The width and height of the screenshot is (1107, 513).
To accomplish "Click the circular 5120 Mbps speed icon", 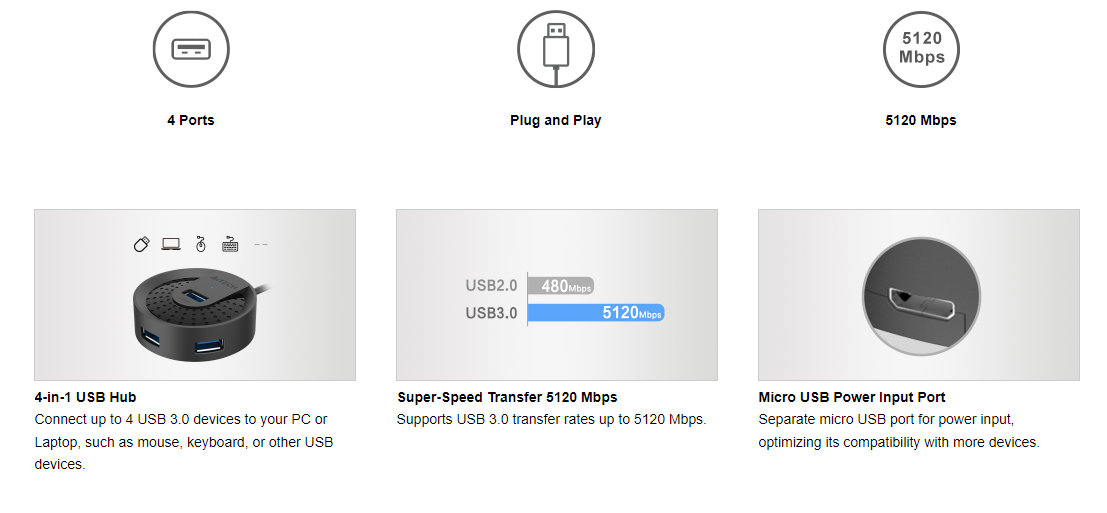I will (x=921, y=49).
